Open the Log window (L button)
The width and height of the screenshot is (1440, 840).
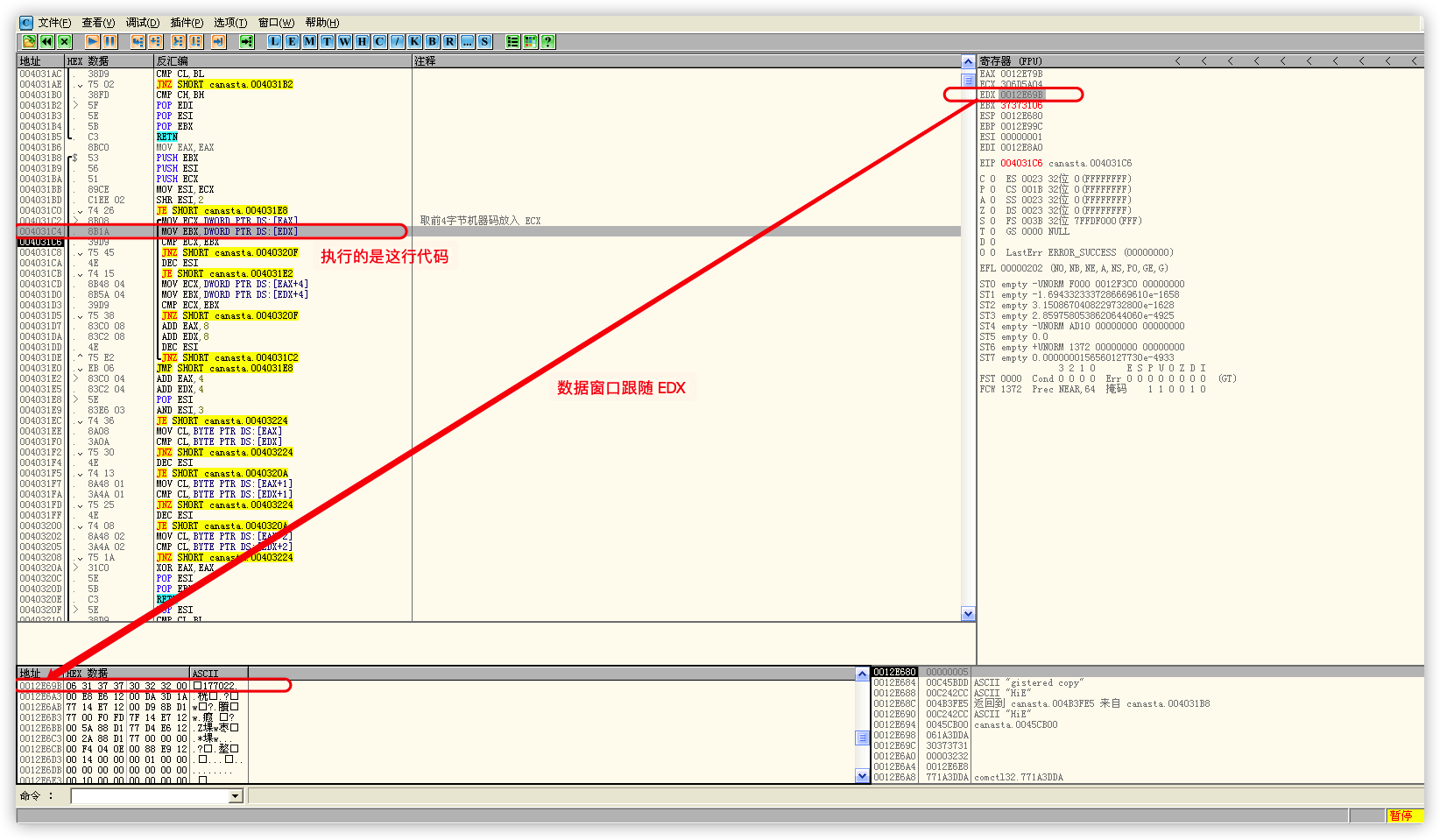(275, 41)
